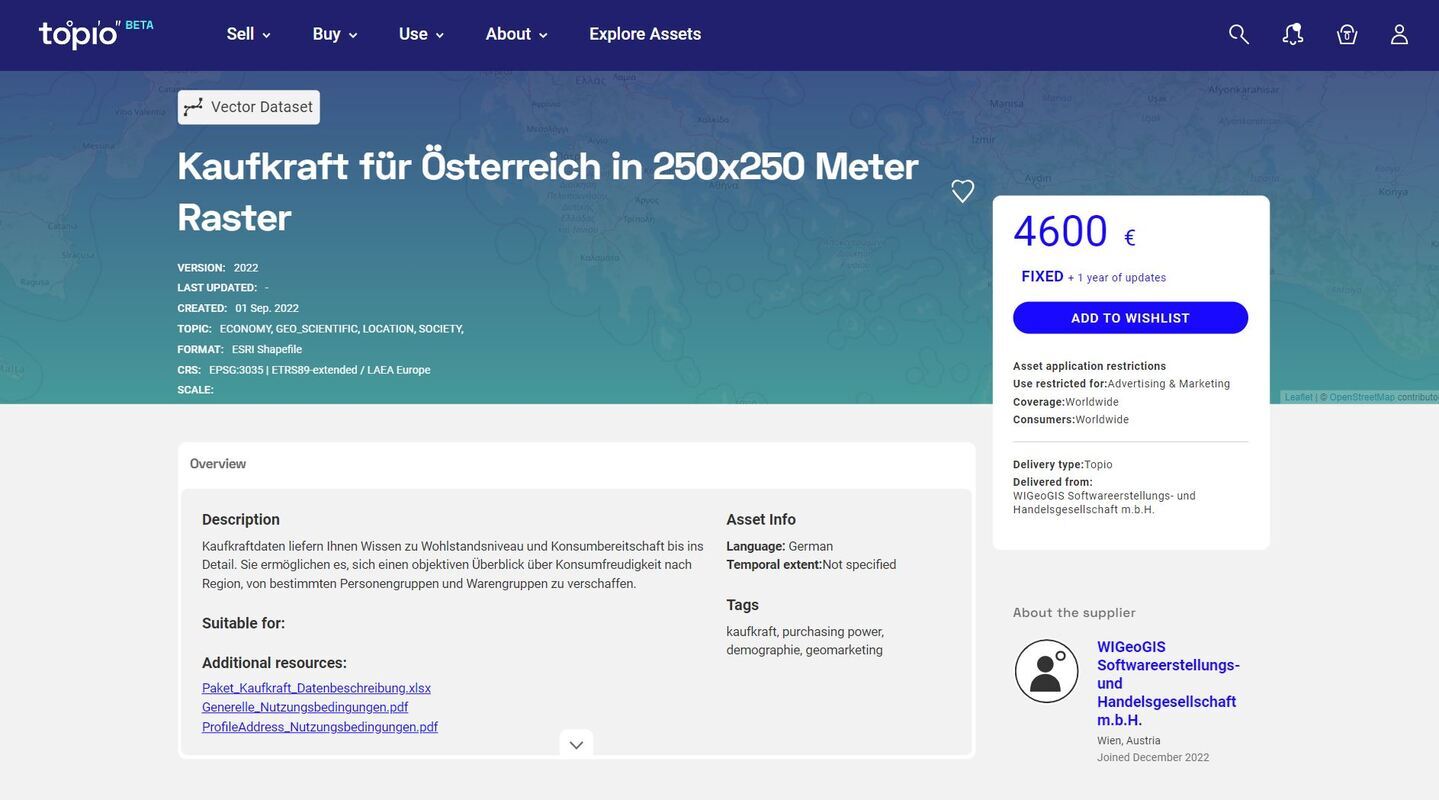Open Paket_Kaufkraft_Datenbeschreibung.xlsx file link

(316, 688)
